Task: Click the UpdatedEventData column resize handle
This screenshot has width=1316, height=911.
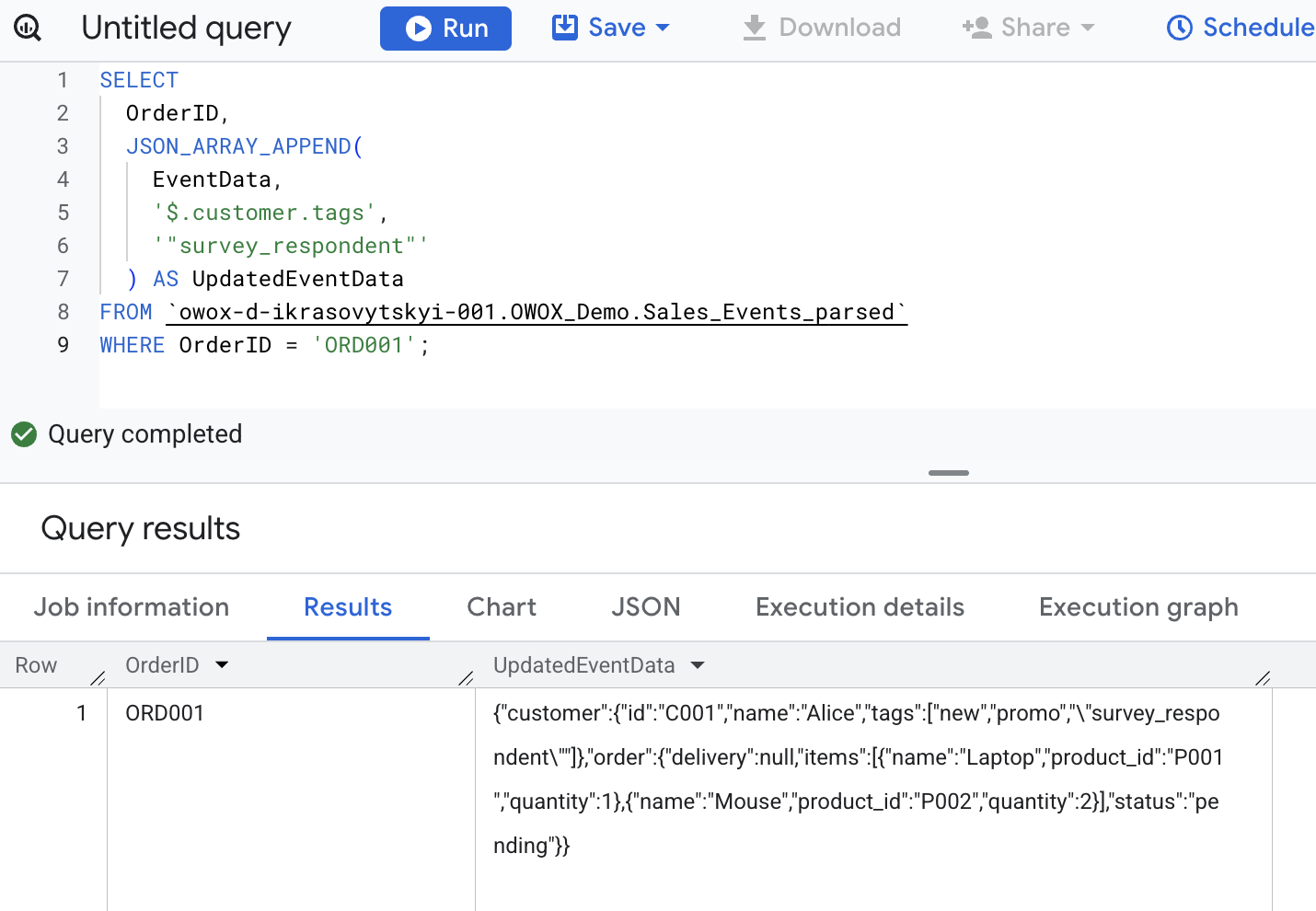Action: tap(1263, 678)
